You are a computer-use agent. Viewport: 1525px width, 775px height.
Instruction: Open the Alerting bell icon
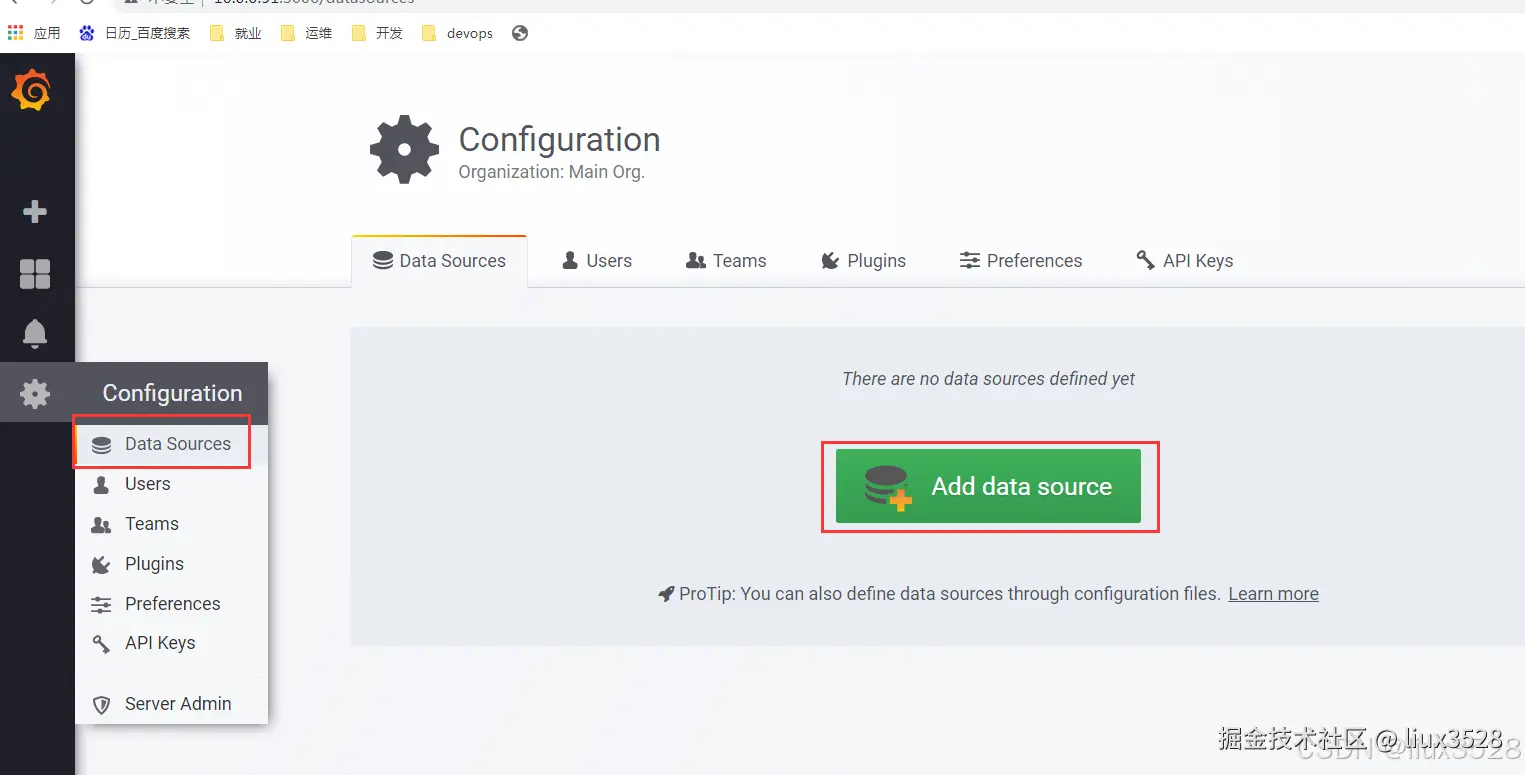(35, 333)
